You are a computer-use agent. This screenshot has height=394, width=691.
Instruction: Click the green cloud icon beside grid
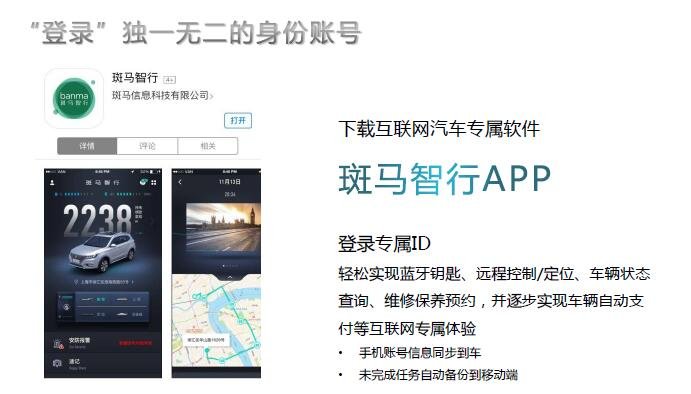pyautogui.click(x=144, y=182)
